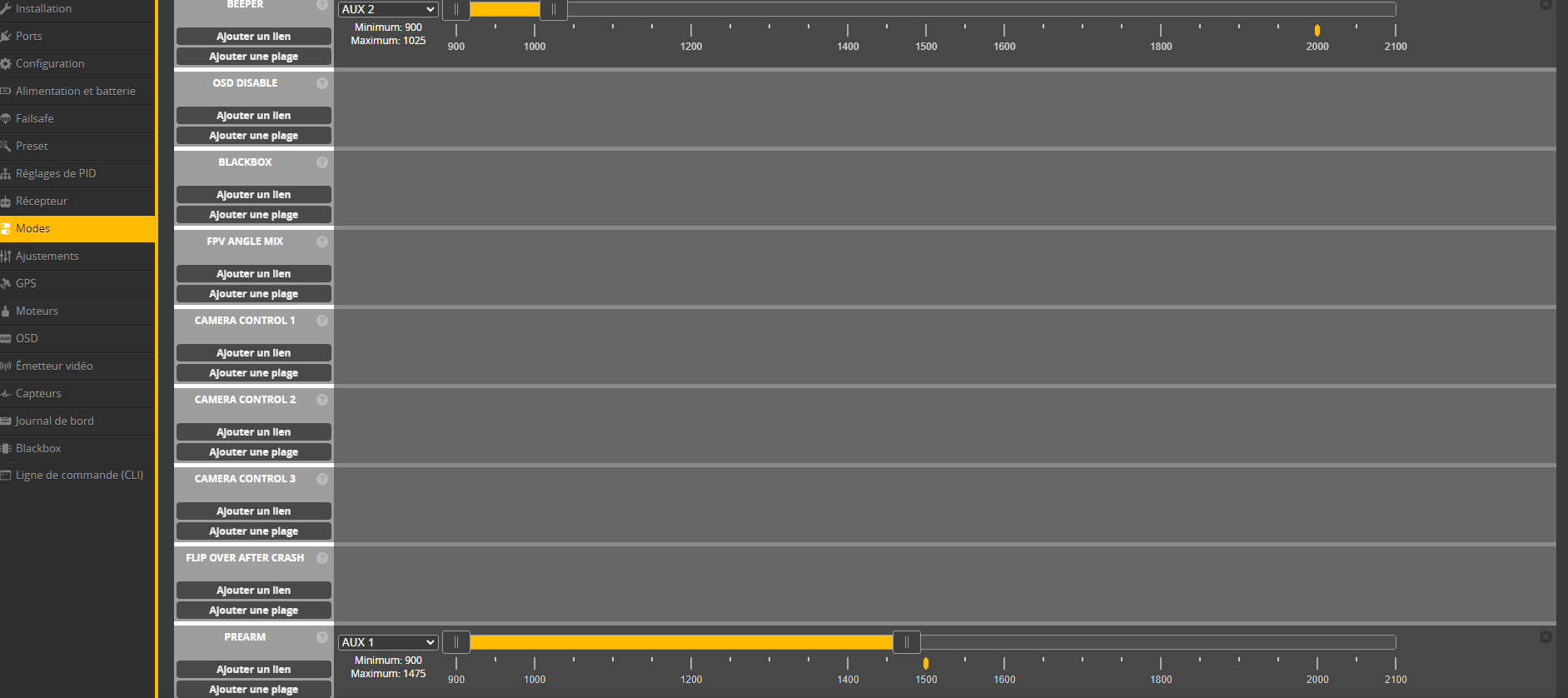Go to Réglages de PID tab
The width and height of the screenshot is (1568, 698).
click(x=56, y=173)
